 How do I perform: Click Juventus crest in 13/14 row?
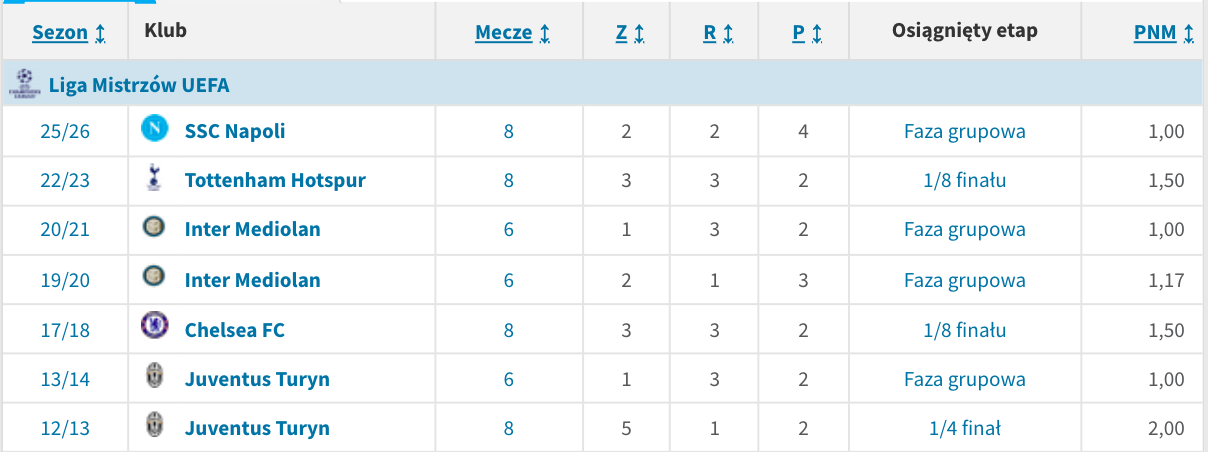pos(154,377)
